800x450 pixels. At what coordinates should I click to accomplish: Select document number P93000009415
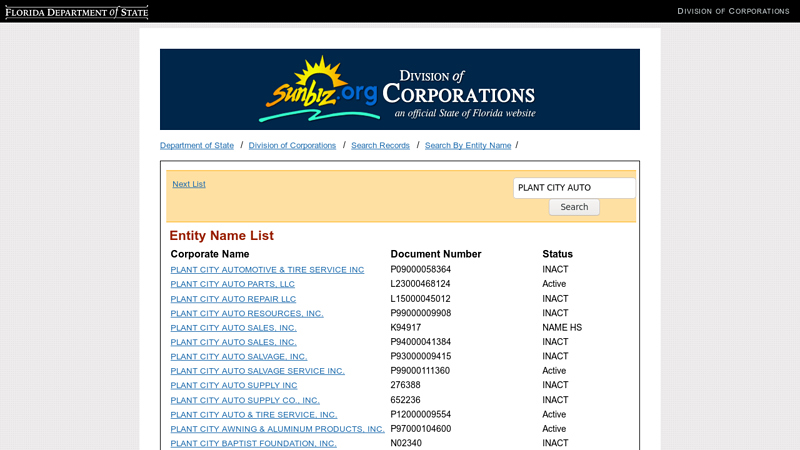click(x=421, y=356)
